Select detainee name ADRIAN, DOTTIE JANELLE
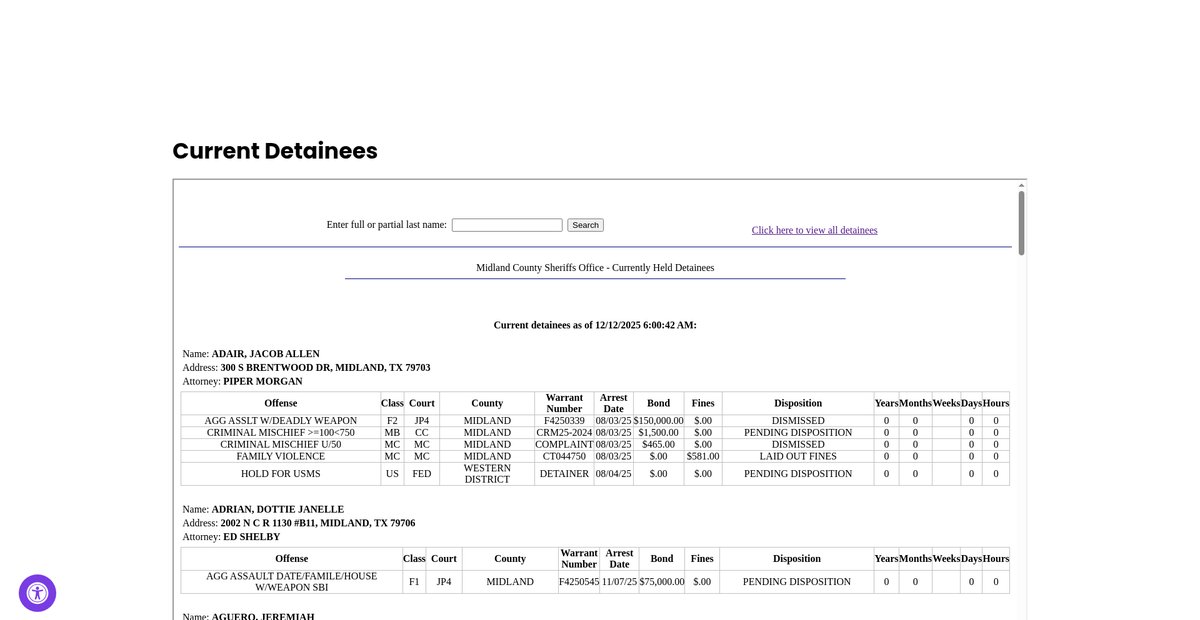Screen dimensions: 1200x620 (277, 509)
